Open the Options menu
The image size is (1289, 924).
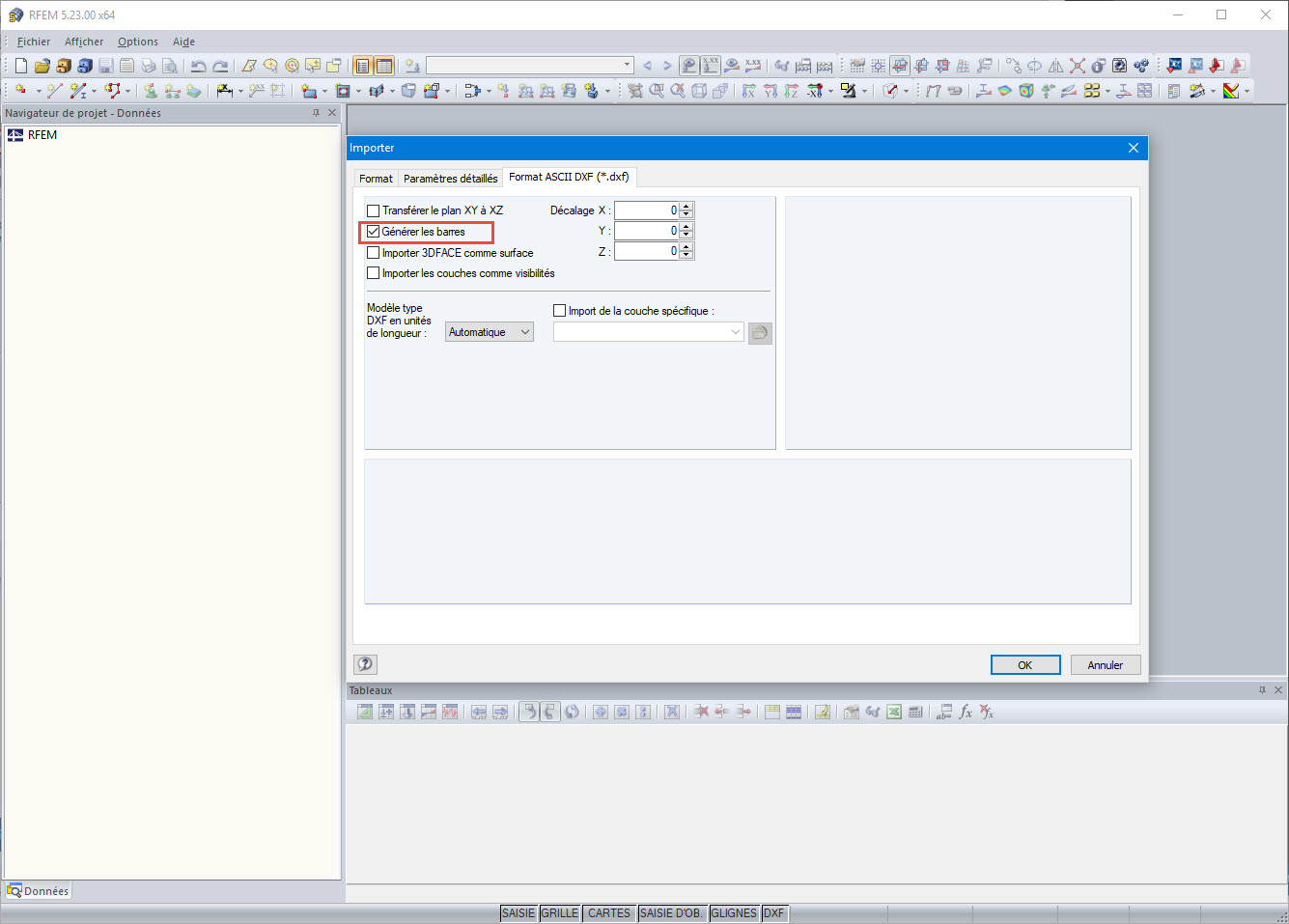point(138,42)
